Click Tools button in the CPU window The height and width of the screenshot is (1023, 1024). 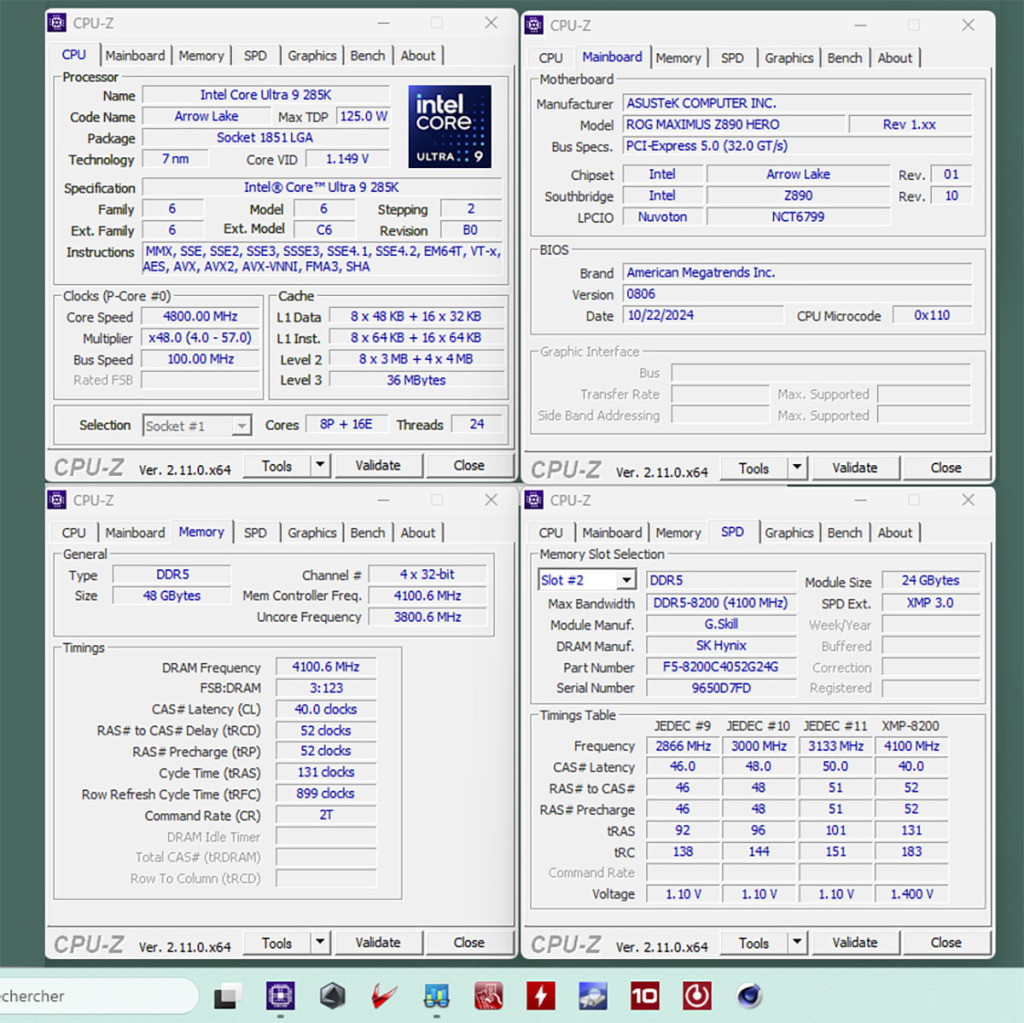(x=277, y=465)
